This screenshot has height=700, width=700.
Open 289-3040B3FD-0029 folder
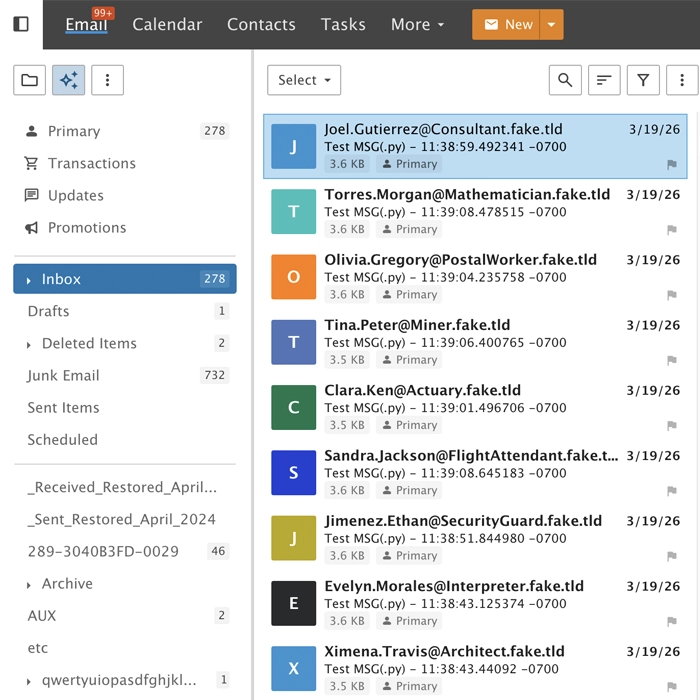click(x=125, y=551)
